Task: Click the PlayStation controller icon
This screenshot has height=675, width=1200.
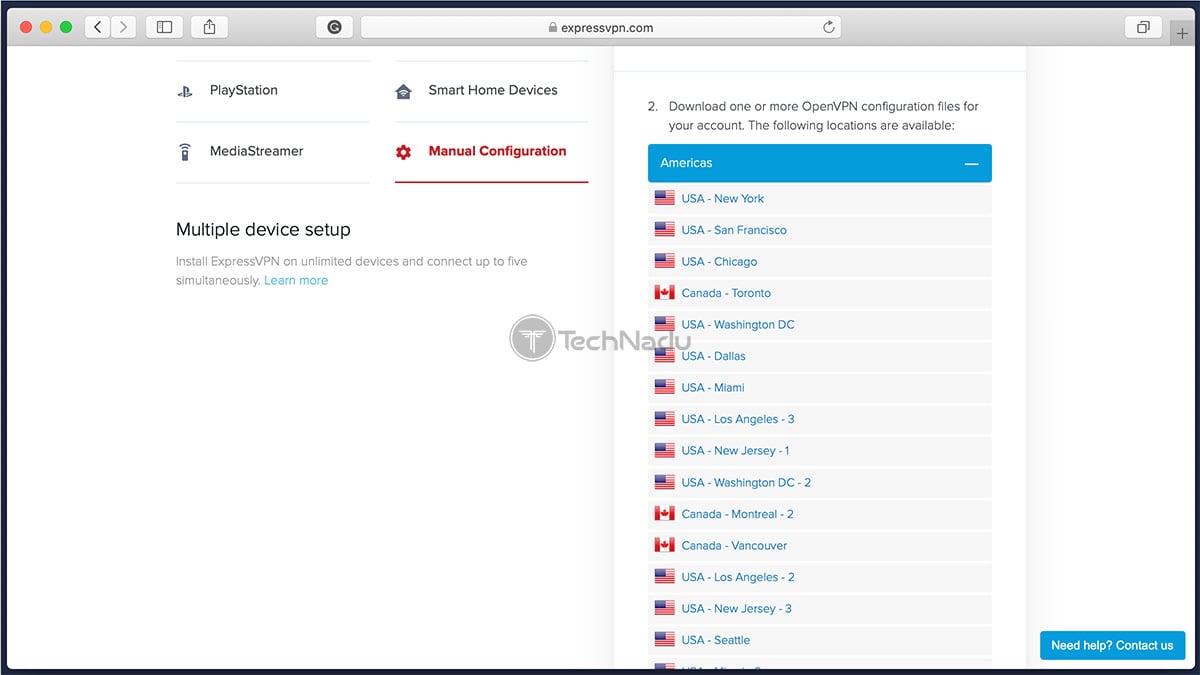Action: 185,91
